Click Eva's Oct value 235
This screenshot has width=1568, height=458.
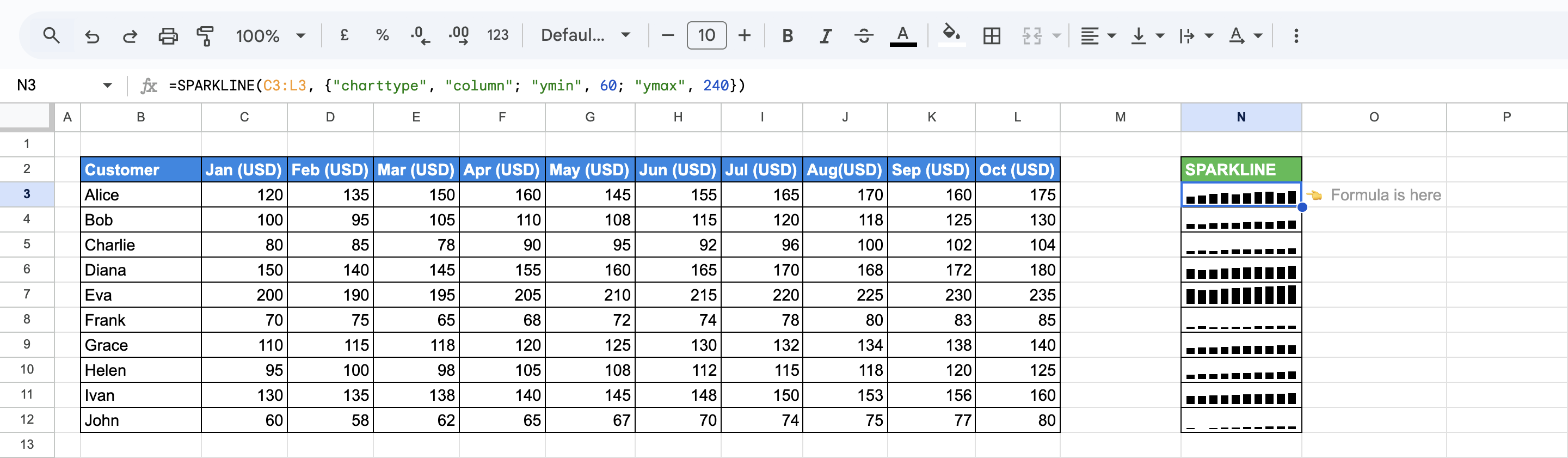(x=1017, y=295)
